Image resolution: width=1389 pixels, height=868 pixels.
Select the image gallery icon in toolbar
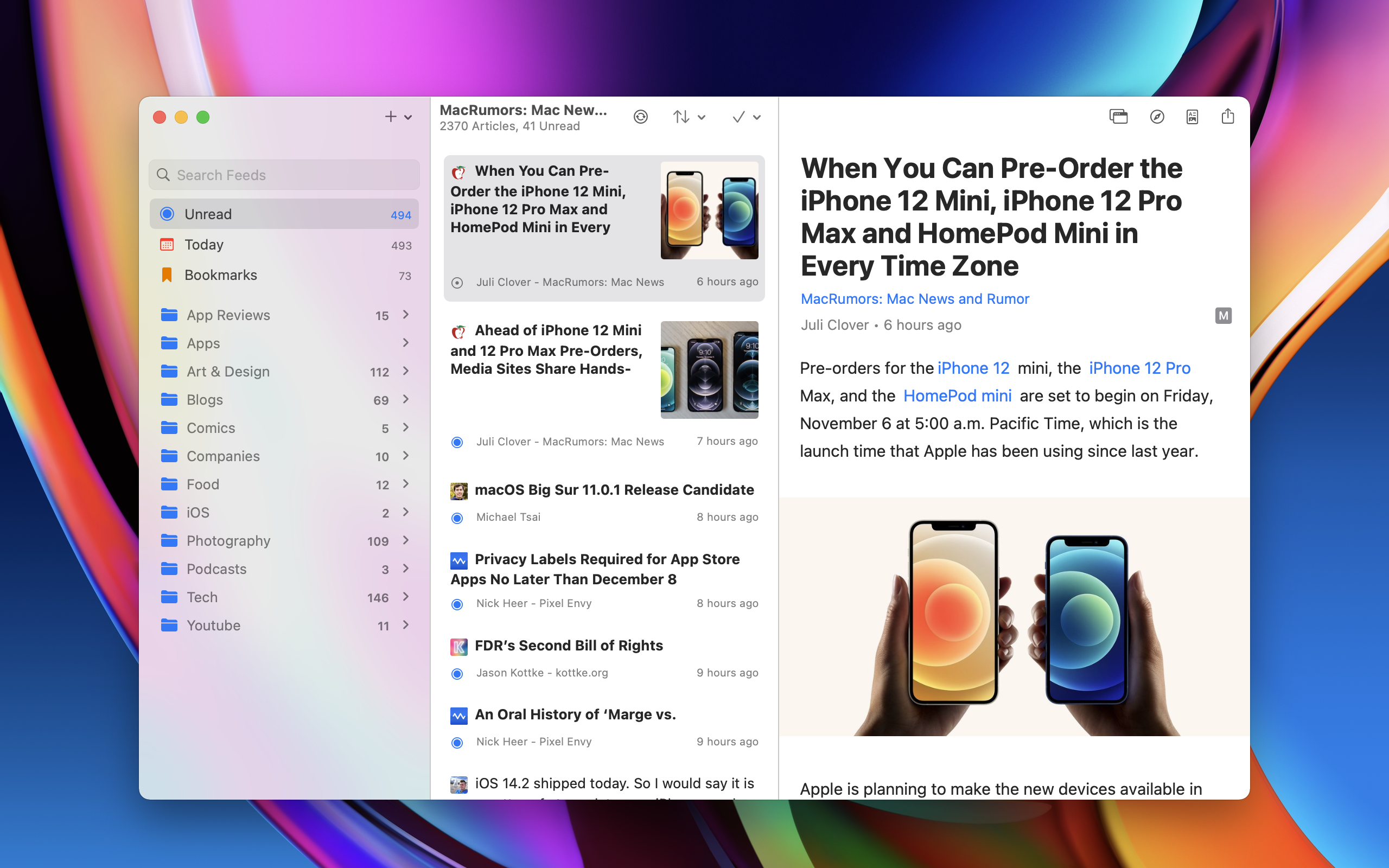coord(1118,117)
